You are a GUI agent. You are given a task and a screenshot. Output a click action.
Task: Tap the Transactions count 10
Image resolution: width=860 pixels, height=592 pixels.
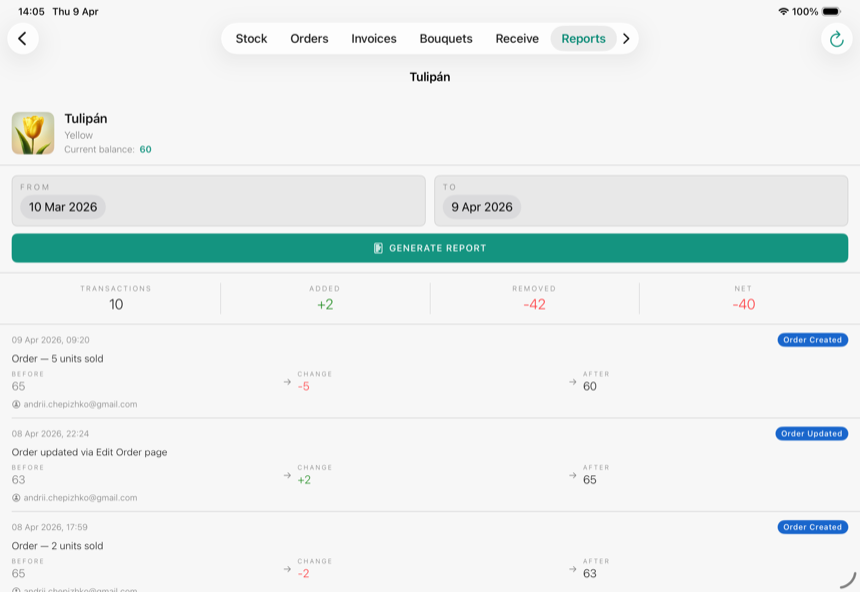point(116,305)
